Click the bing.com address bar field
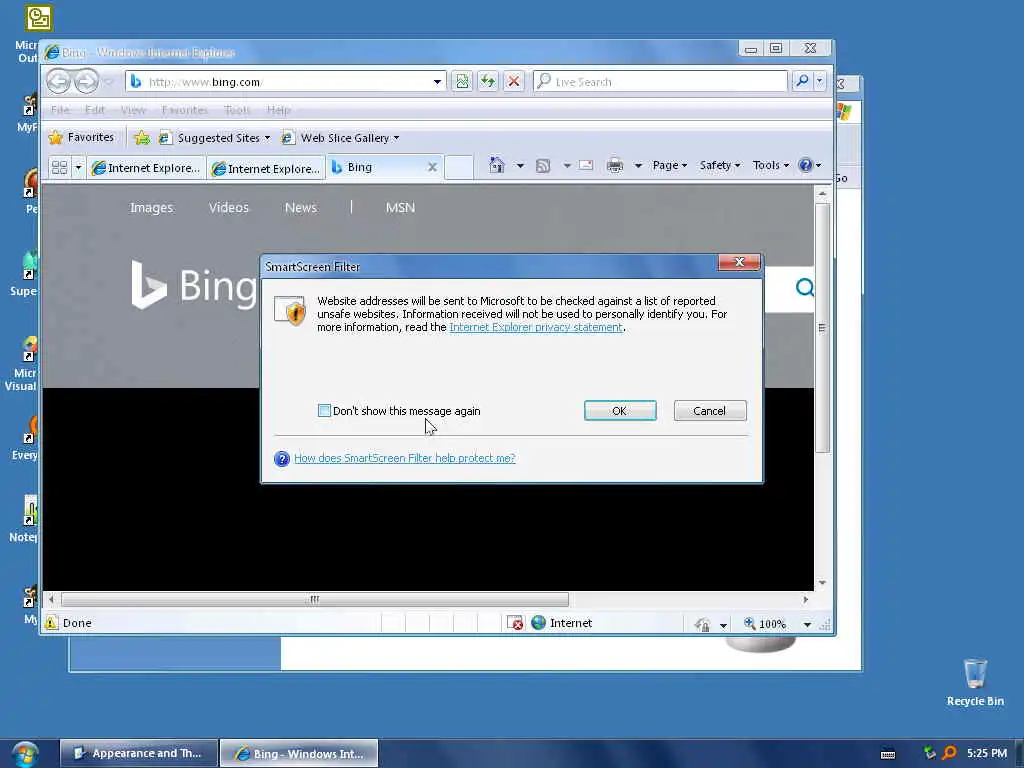Image resolution: width=1024 pixels, height=768 pixels. tap(286, 82)
